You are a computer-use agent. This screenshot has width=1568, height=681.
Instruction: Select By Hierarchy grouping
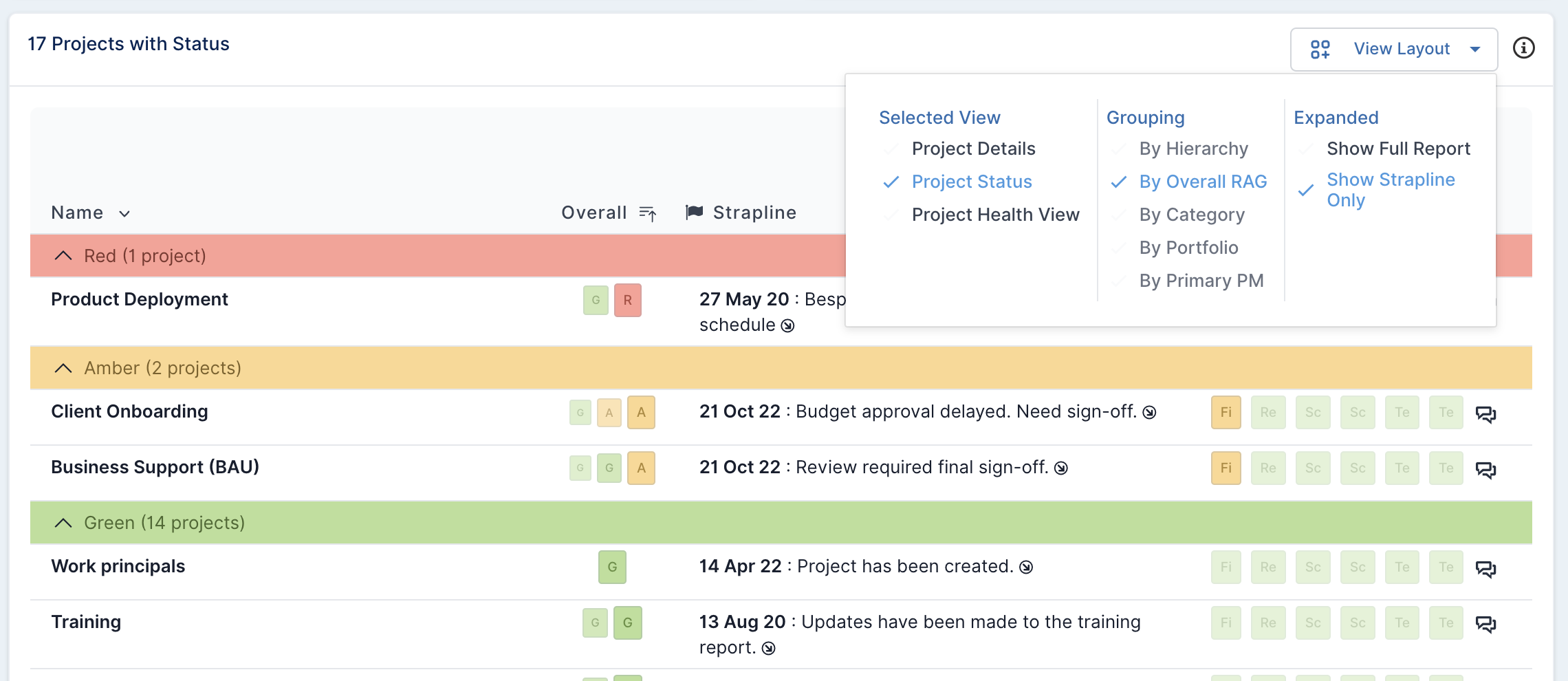pos(1193,149)
